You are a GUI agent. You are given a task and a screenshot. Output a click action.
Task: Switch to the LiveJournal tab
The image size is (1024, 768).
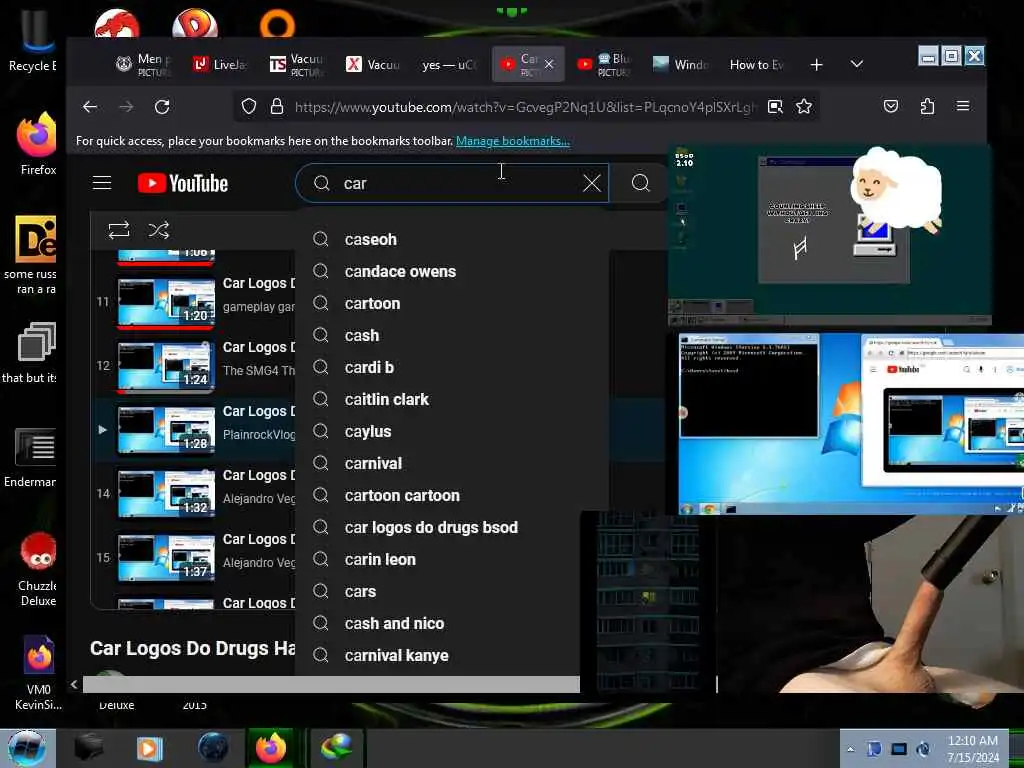pos(221,65)
